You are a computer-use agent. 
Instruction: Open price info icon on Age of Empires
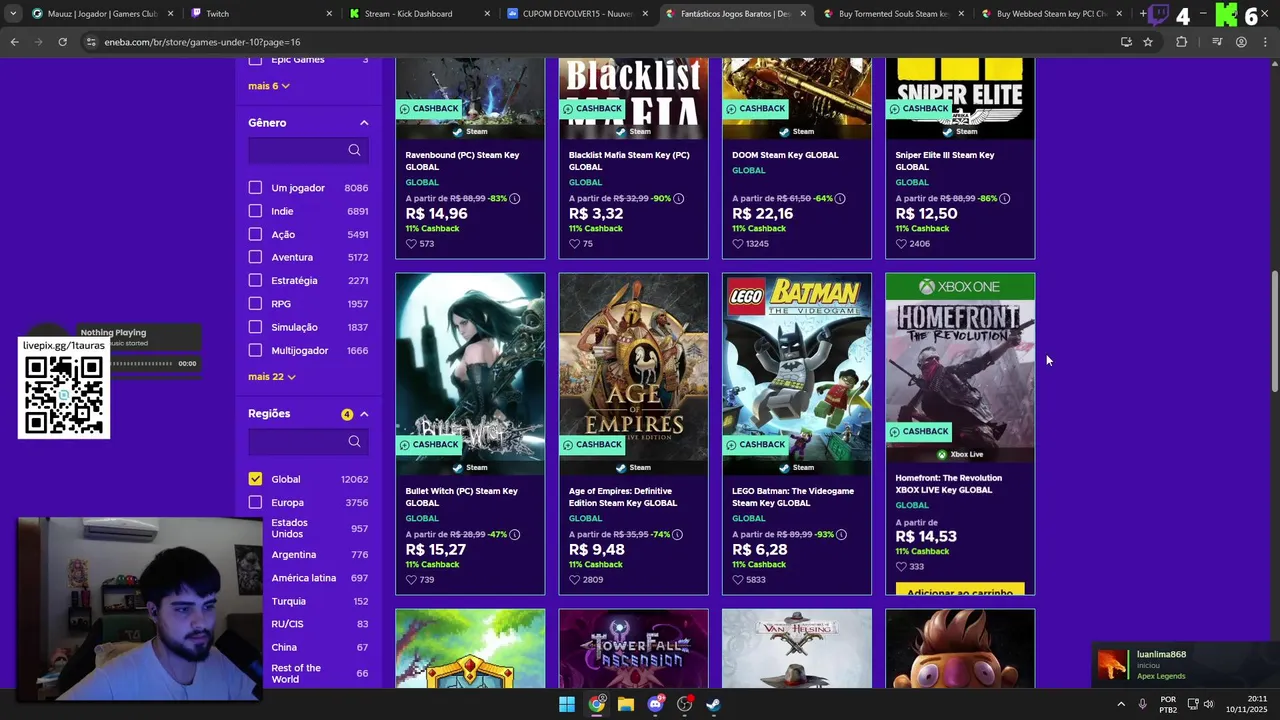click(678, 535)
